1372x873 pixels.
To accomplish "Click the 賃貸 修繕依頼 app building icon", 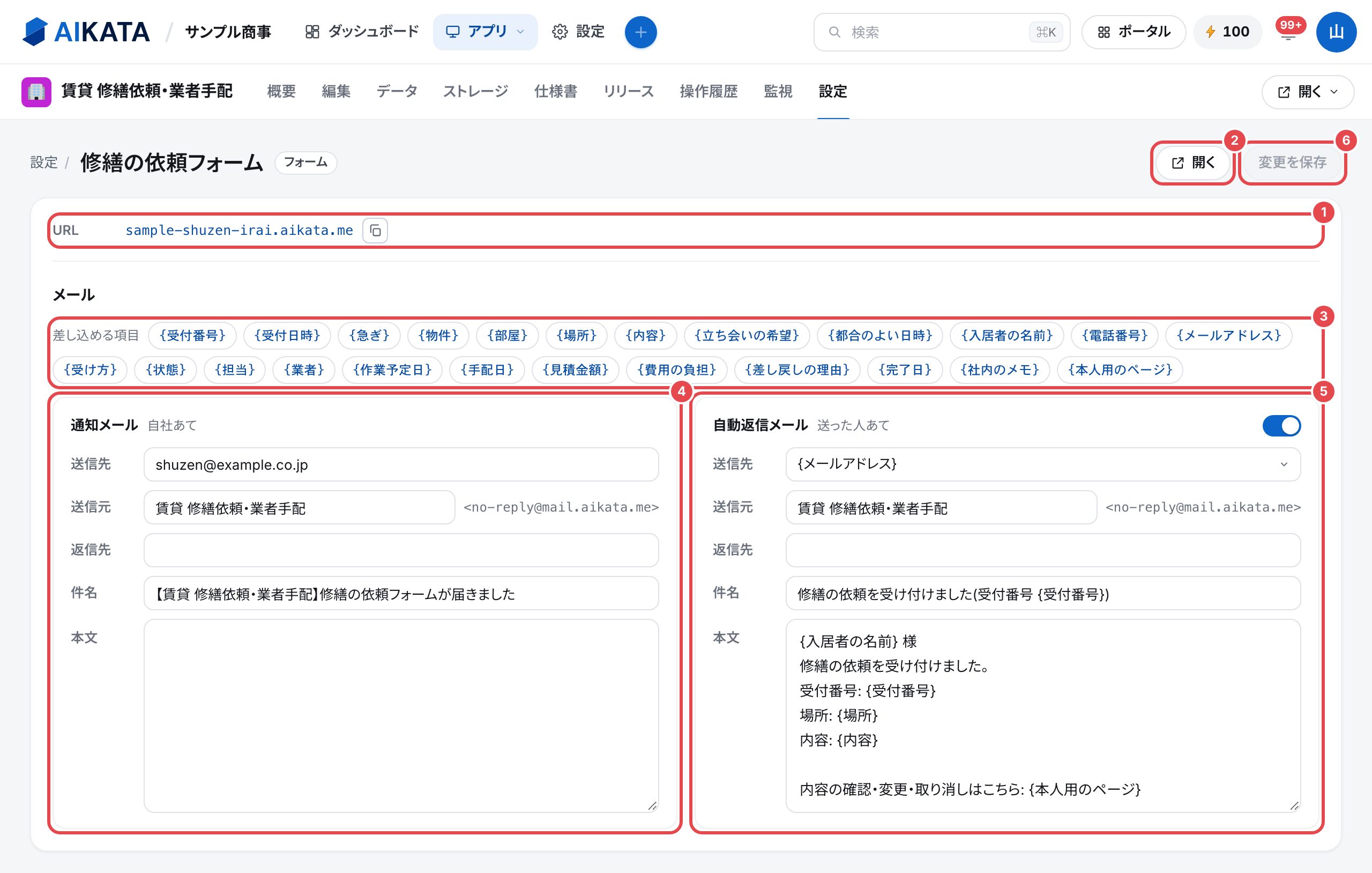I will click(x=36, y=92).
